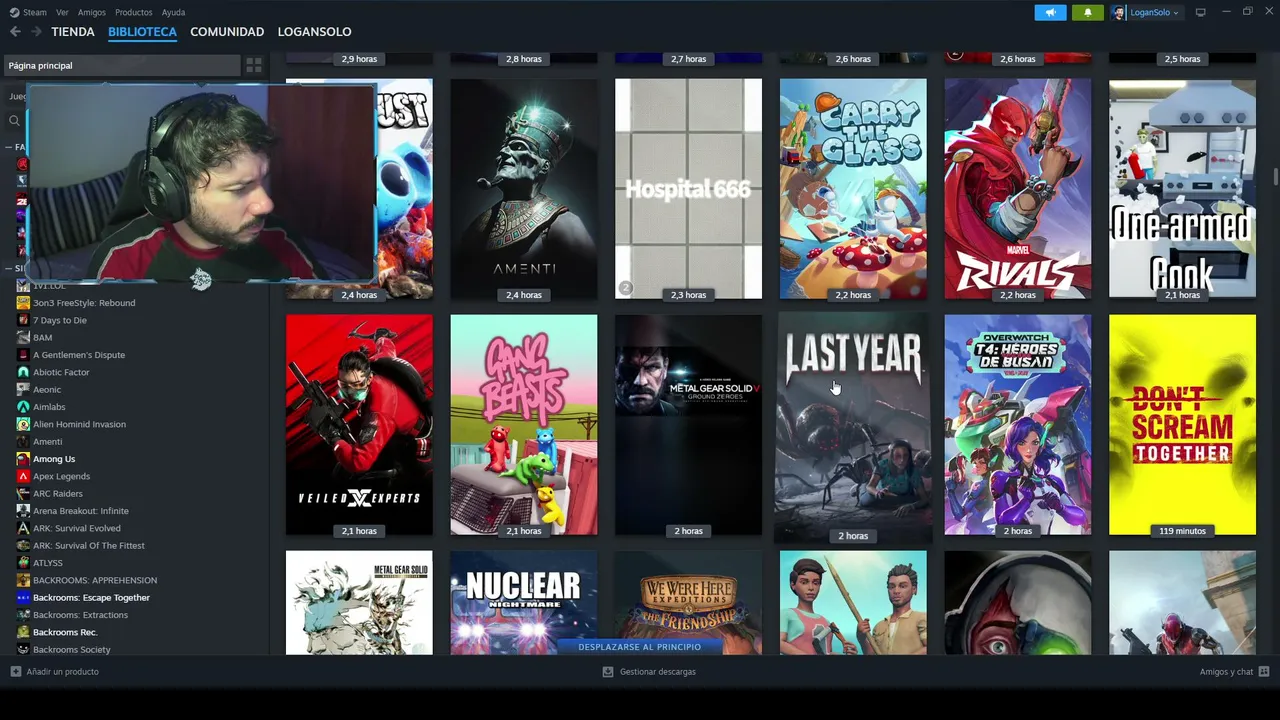Select BACKROOMS: APPREHENSION in the sidebar
Screen dimensions: 1280x720
(x=95, y=580)
